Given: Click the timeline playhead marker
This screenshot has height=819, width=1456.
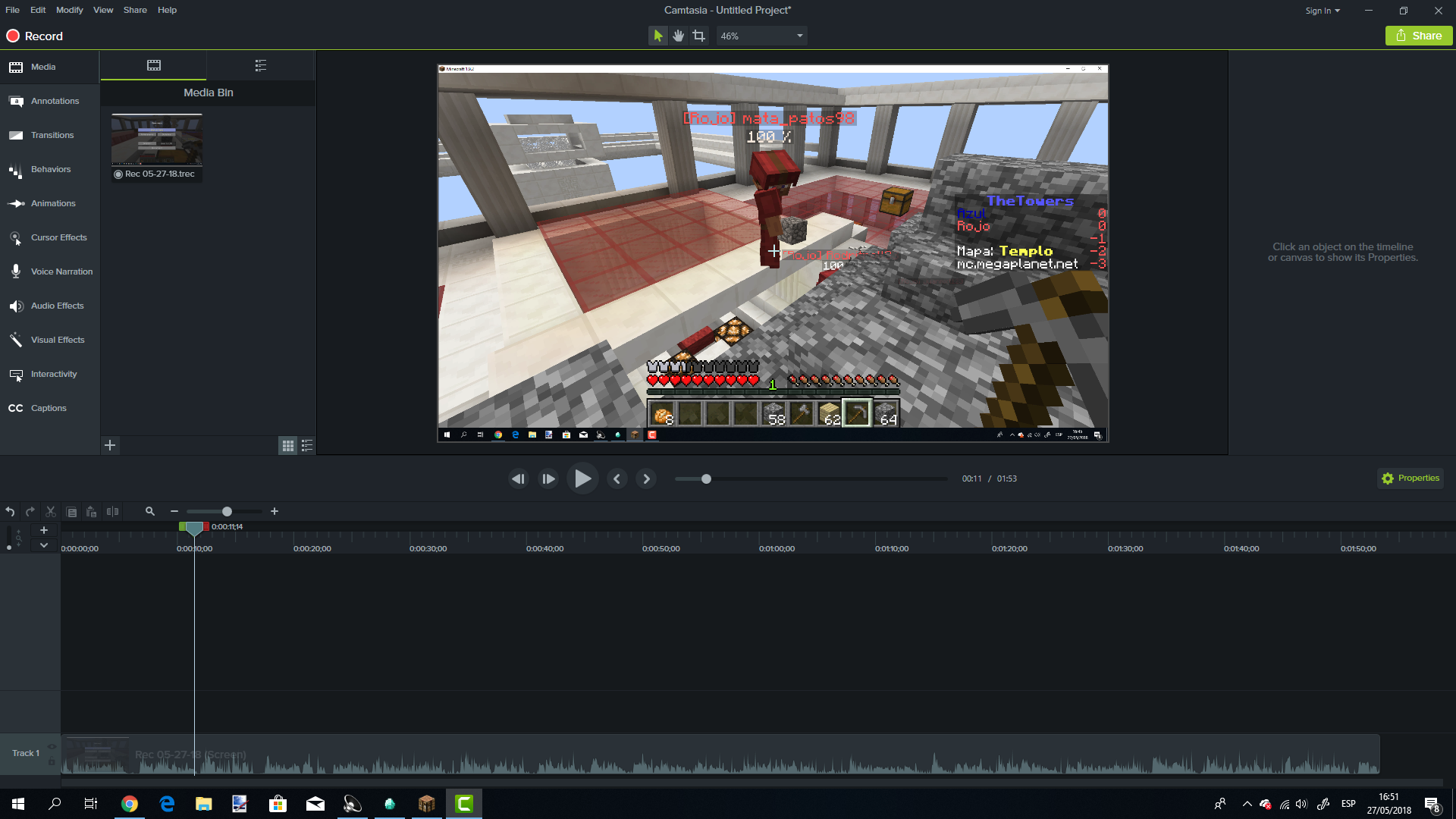Looking at the screenshot, I should (x=194, y=528).
